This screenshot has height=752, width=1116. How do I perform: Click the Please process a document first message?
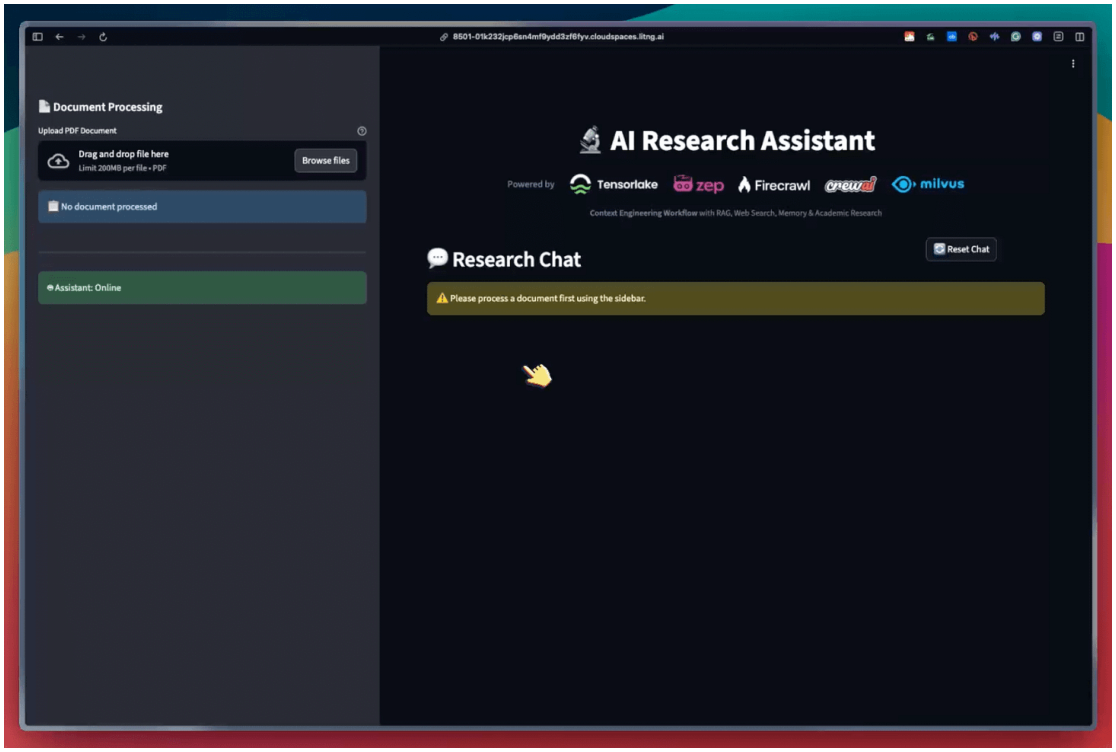(x=548, y=299)
